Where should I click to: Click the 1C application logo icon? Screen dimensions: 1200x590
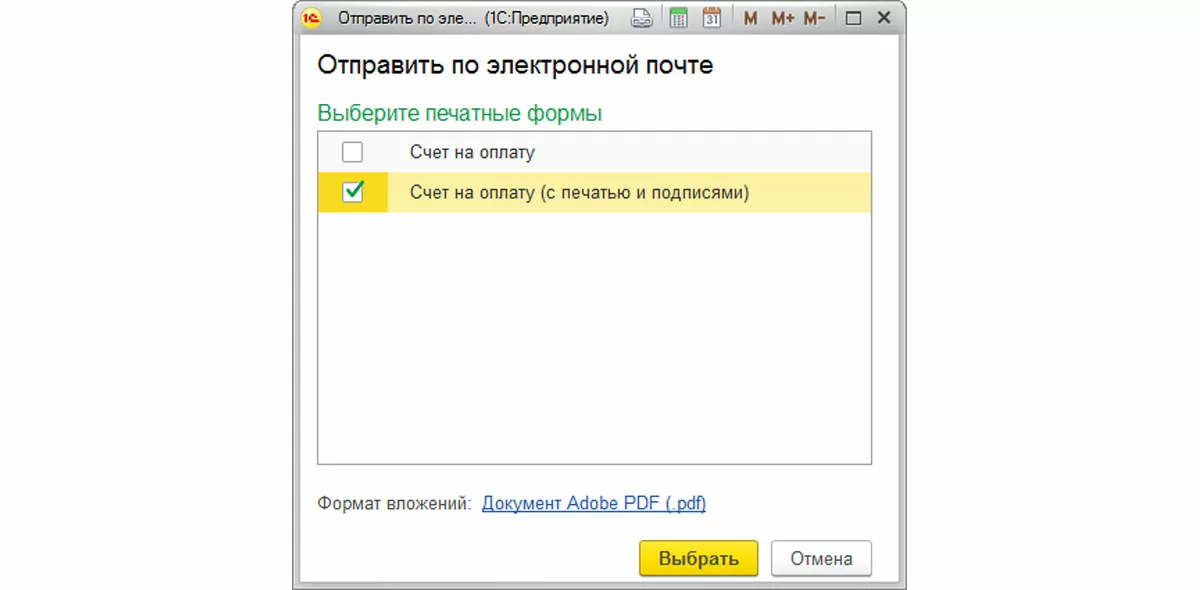pyautogui.click(x=311, y=18)
